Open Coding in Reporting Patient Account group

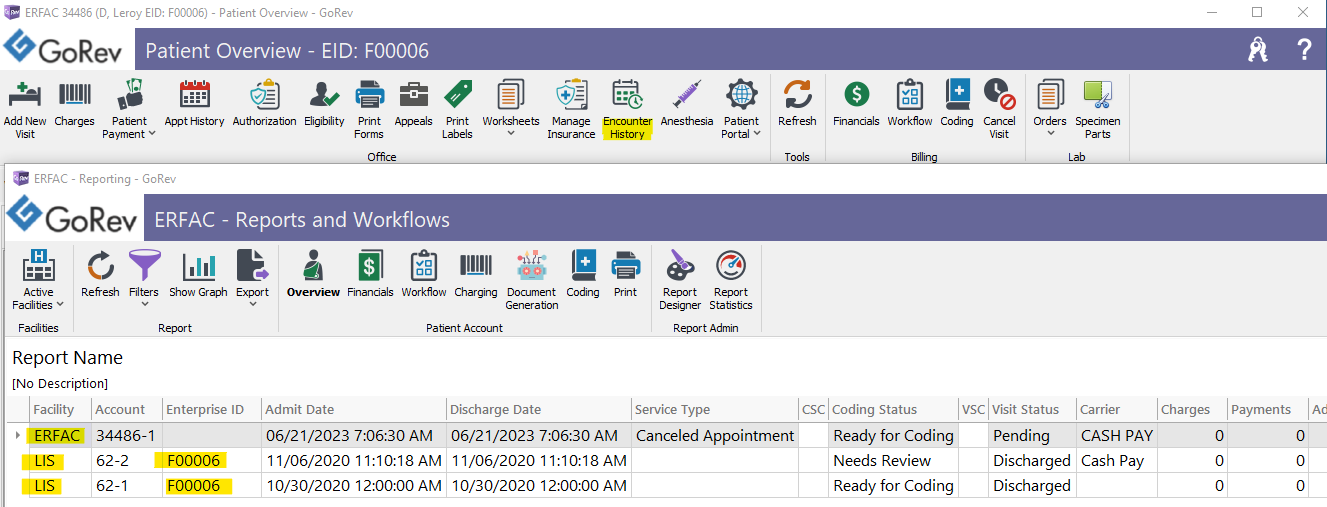coord(583,275)
